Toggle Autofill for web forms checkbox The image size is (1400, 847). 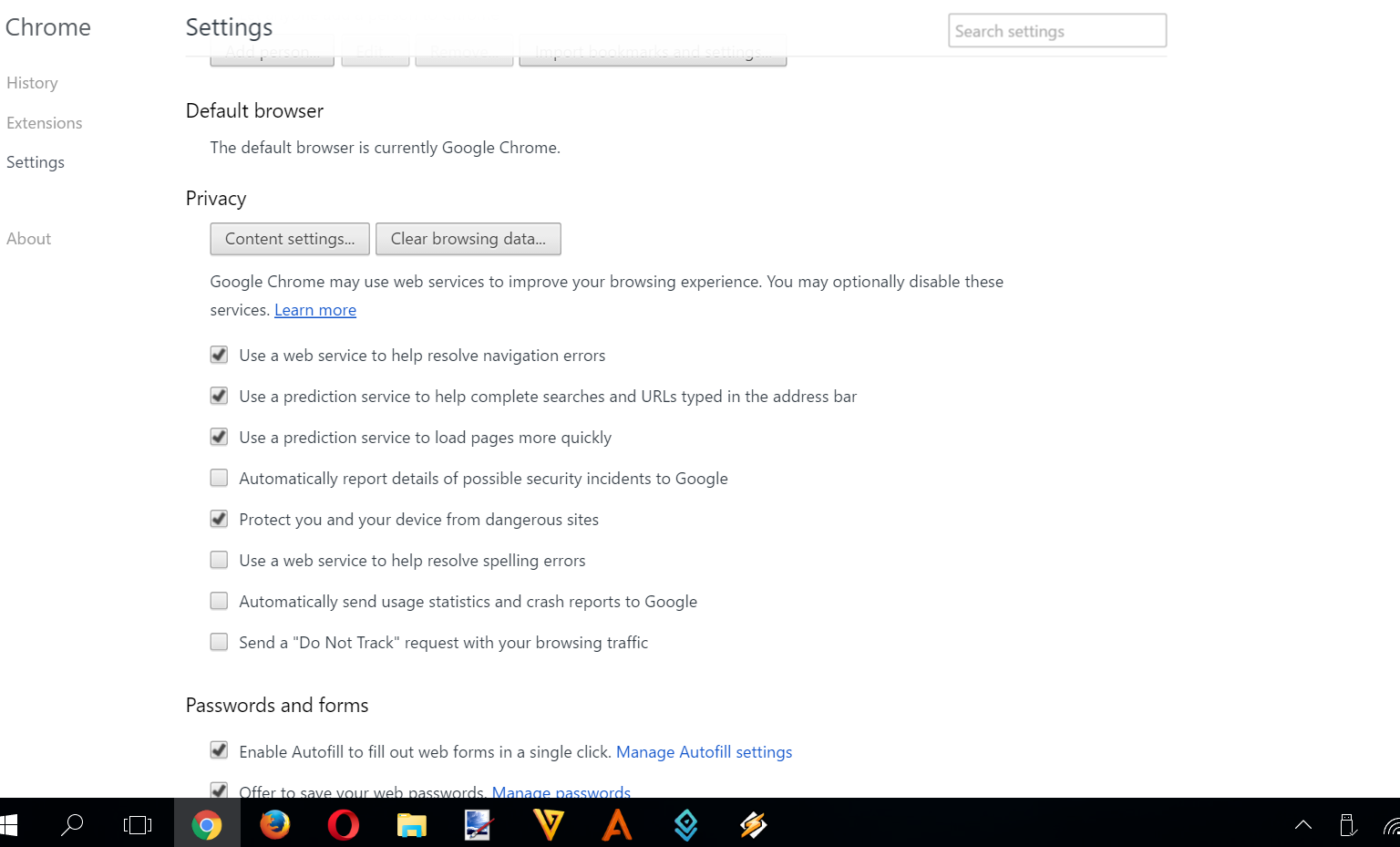(x=219, y=750)
